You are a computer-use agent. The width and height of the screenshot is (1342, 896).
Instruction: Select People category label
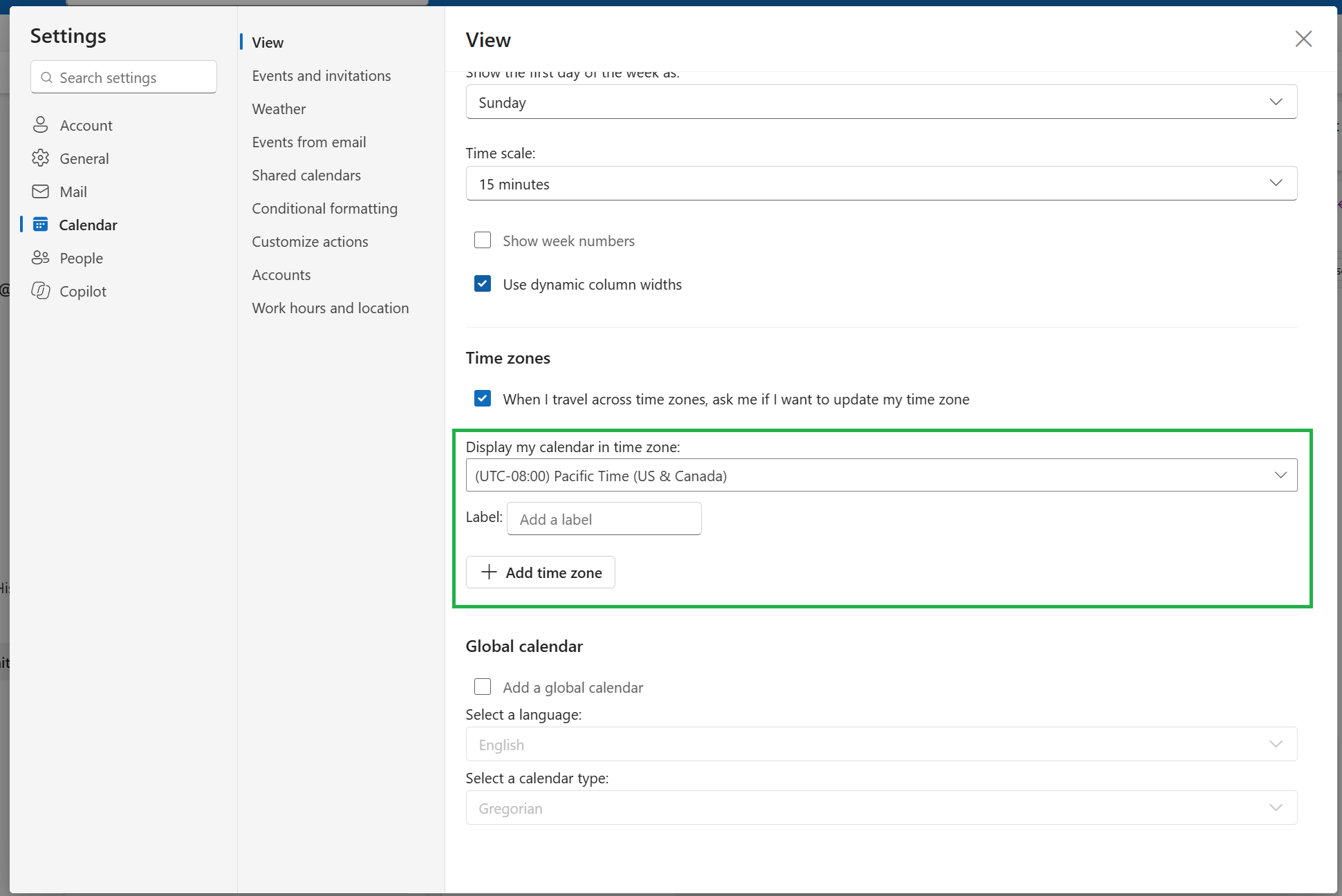(x=82, y=258)
